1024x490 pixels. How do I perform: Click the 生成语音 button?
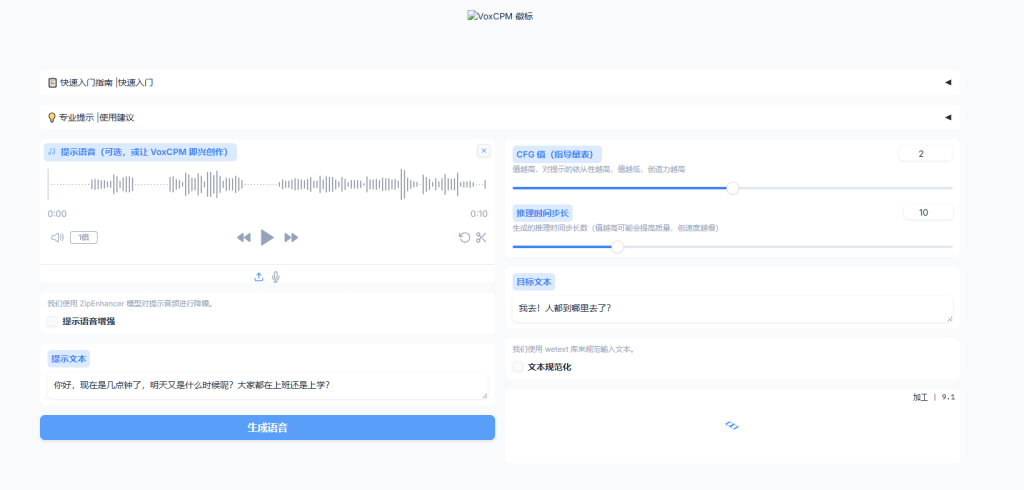coord(267,427)
